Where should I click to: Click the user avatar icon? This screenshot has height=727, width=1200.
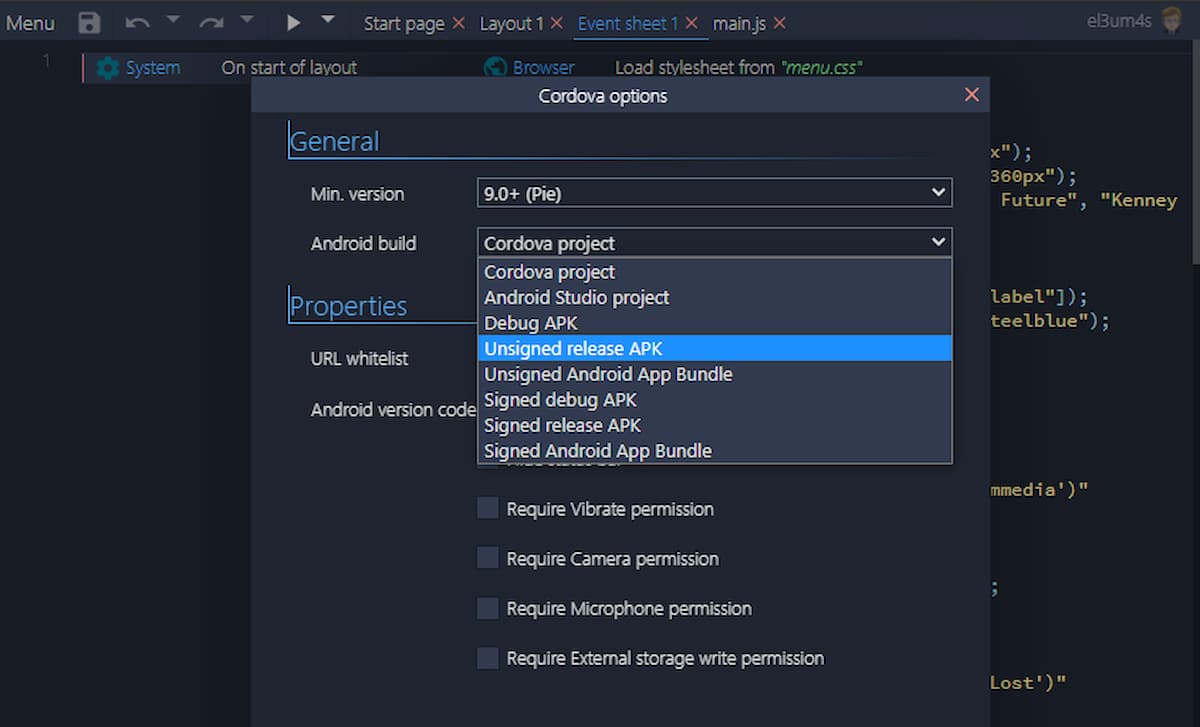1173,21
